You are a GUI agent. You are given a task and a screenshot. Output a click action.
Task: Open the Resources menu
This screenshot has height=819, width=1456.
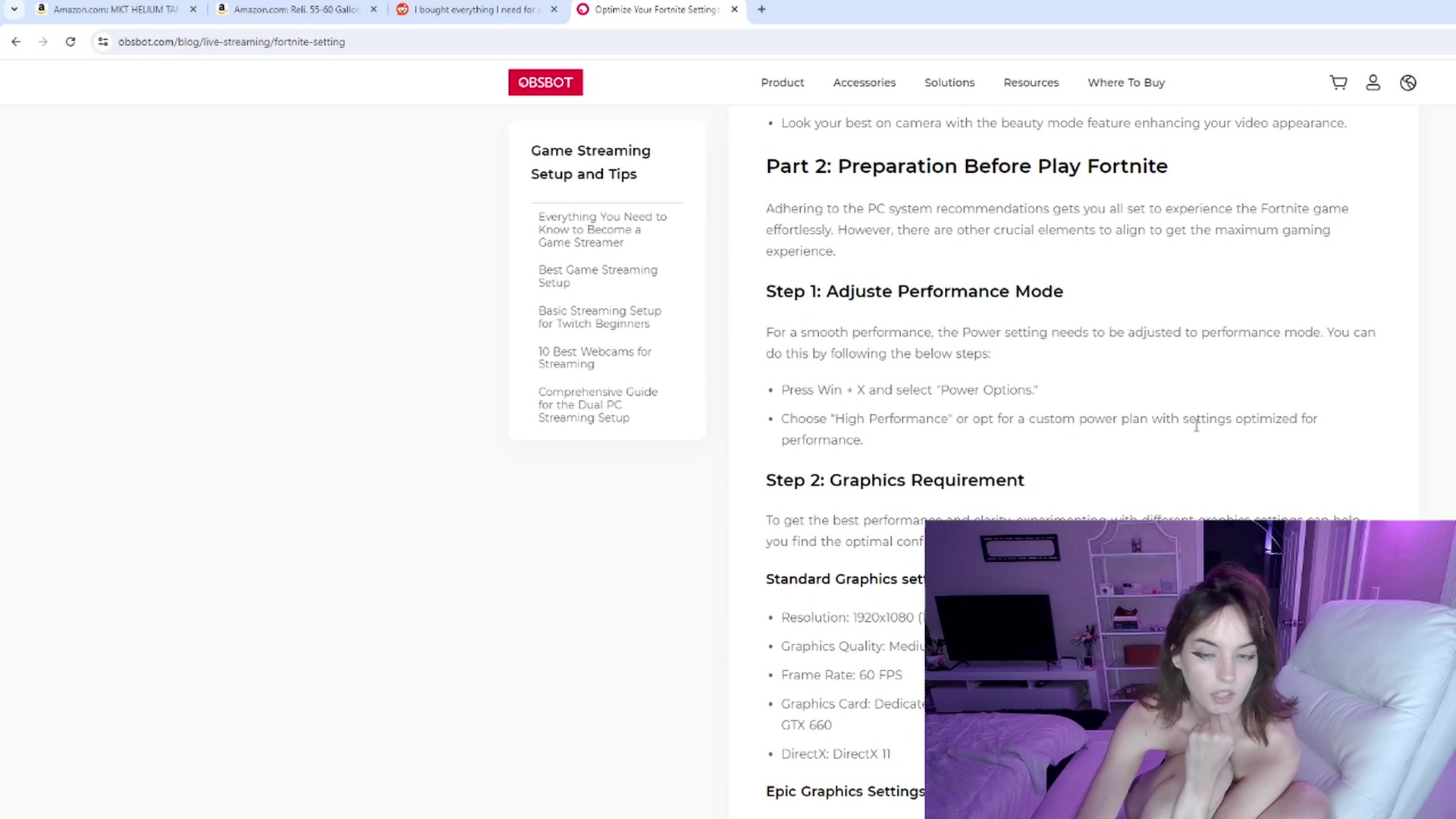(x=1031, y=83)
